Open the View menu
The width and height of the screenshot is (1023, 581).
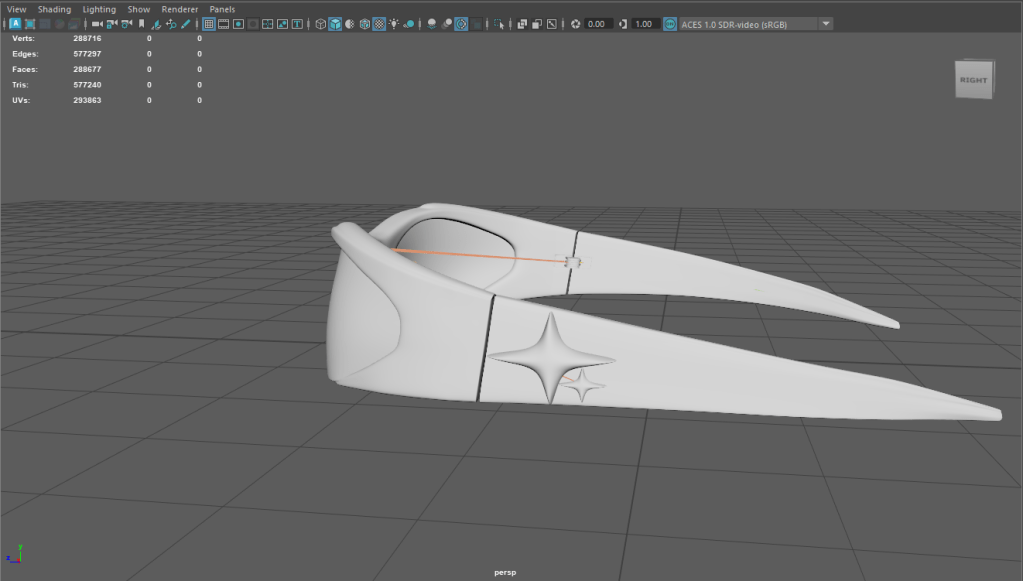point(16,9)
